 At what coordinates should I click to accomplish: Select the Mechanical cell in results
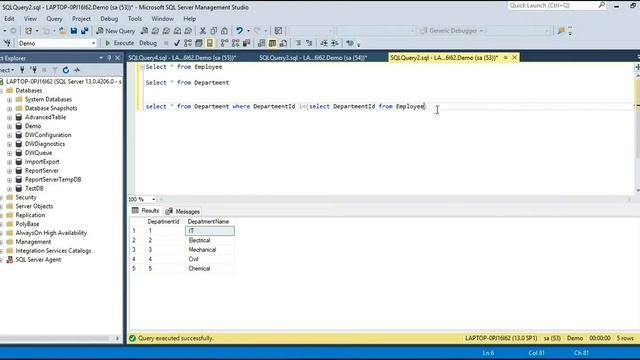point(210,250)
